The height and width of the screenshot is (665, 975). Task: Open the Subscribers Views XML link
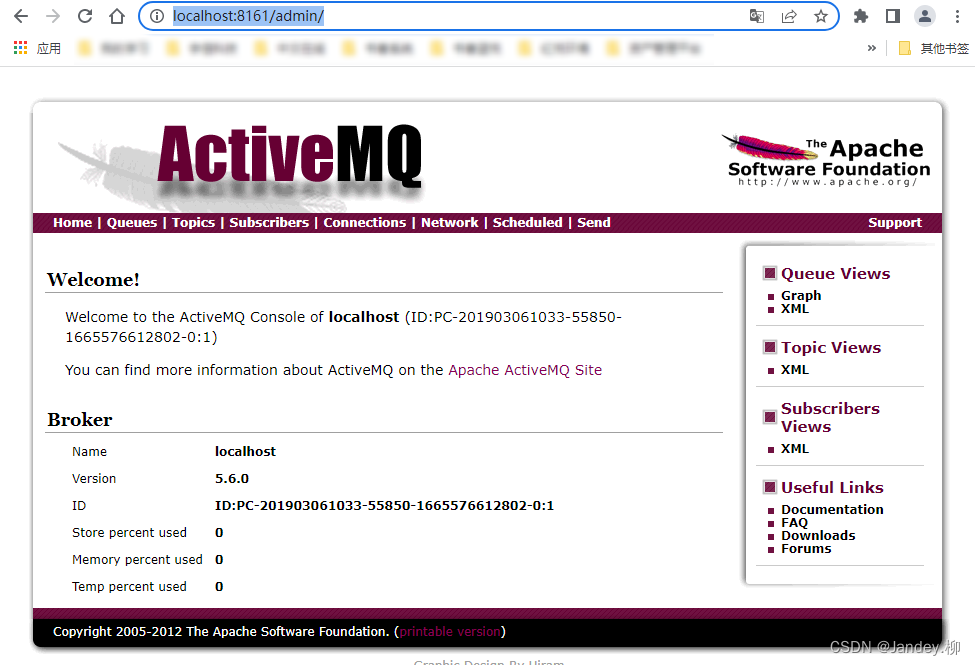point(795,449)
